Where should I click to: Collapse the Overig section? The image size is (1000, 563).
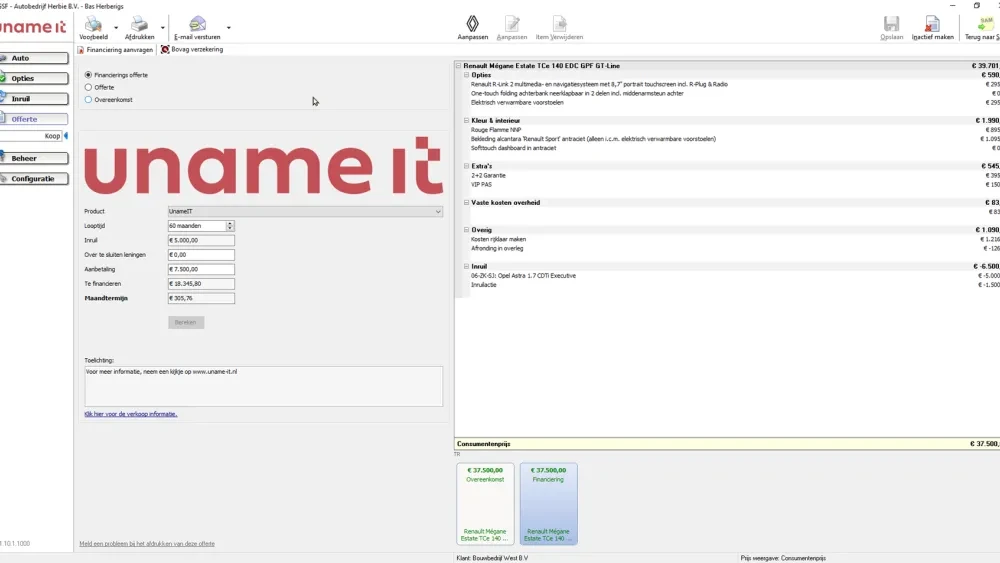(x=466, y=230)
